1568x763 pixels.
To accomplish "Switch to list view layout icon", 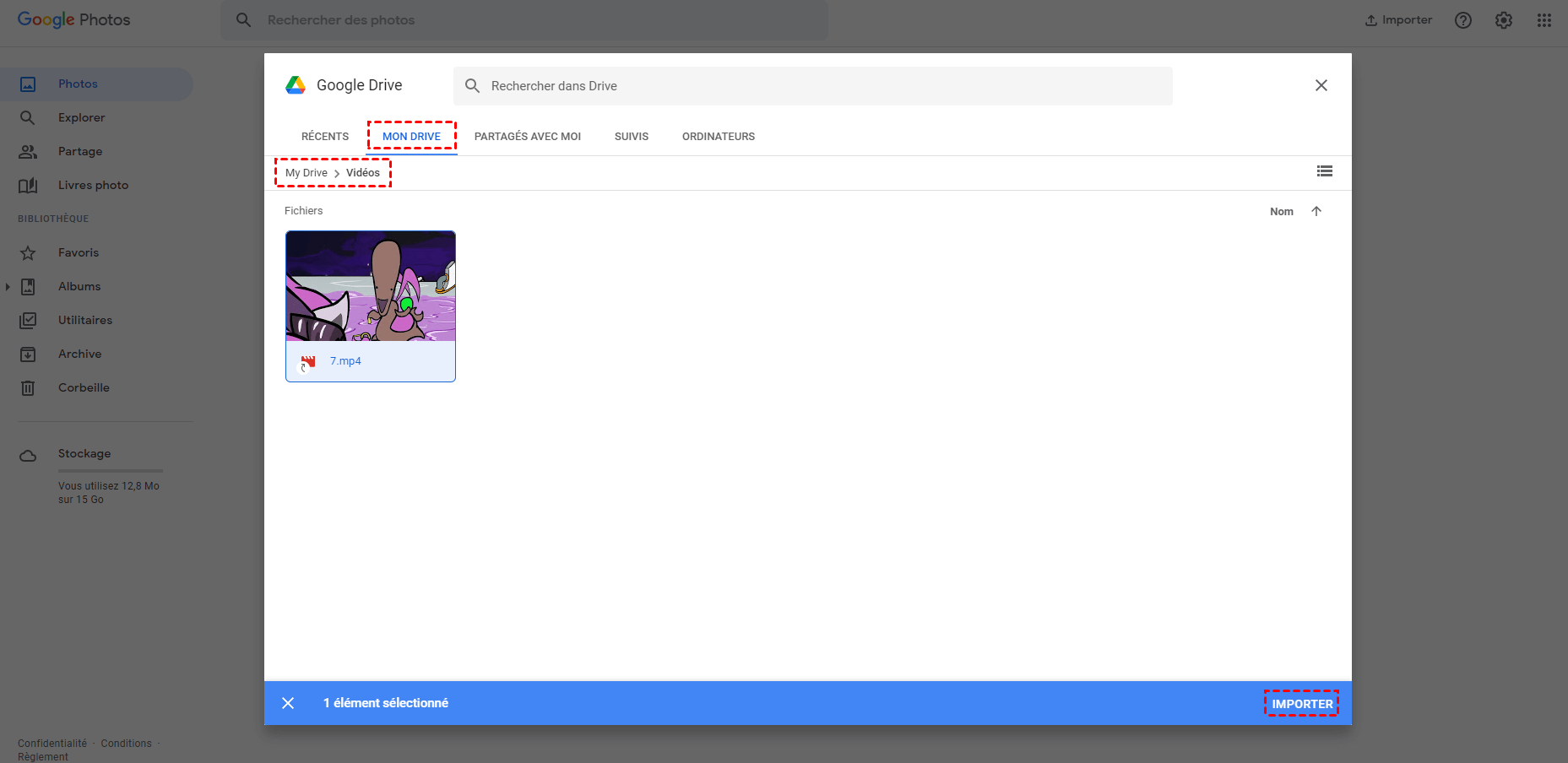I will 1325,171.
